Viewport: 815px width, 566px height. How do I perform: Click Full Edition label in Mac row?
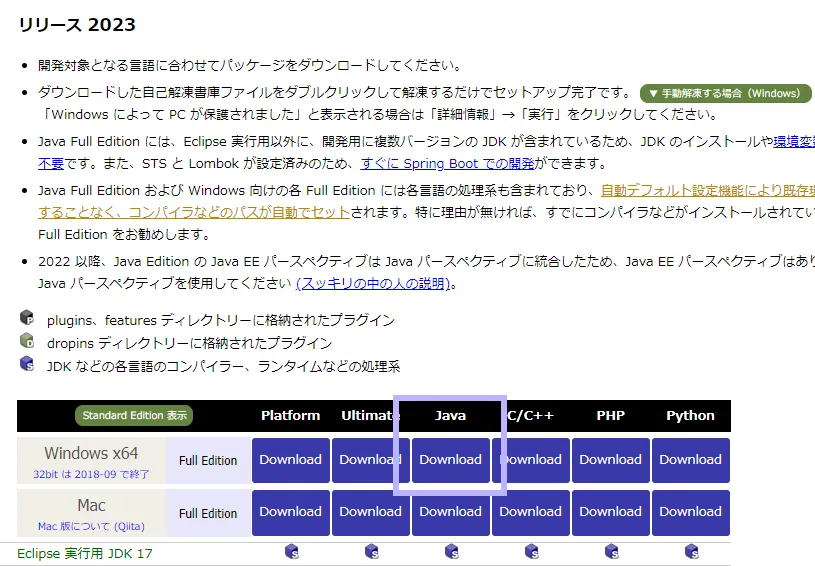point(208,514)
